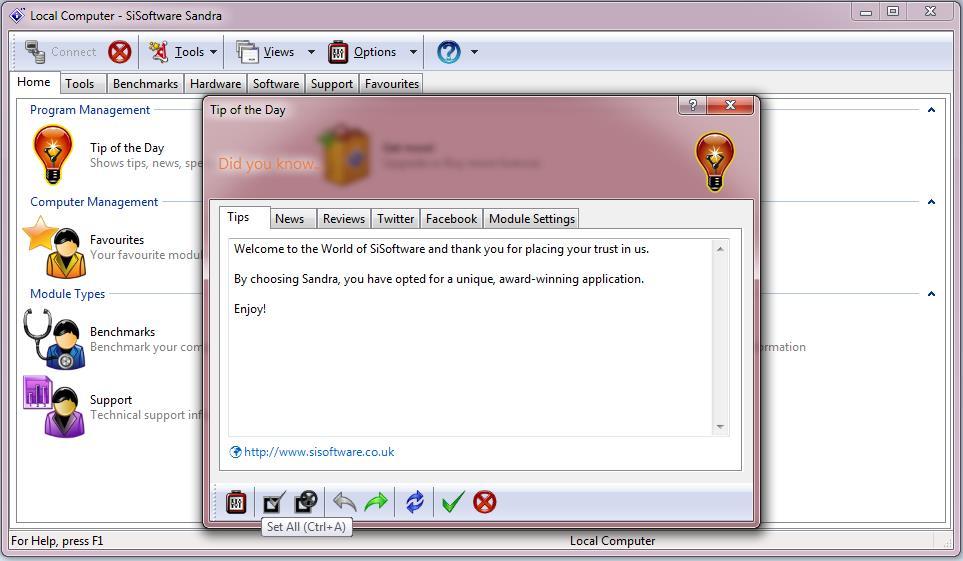Screen dimensions: 963x561
Task: Click the Support module label
Action: [111, 400]
